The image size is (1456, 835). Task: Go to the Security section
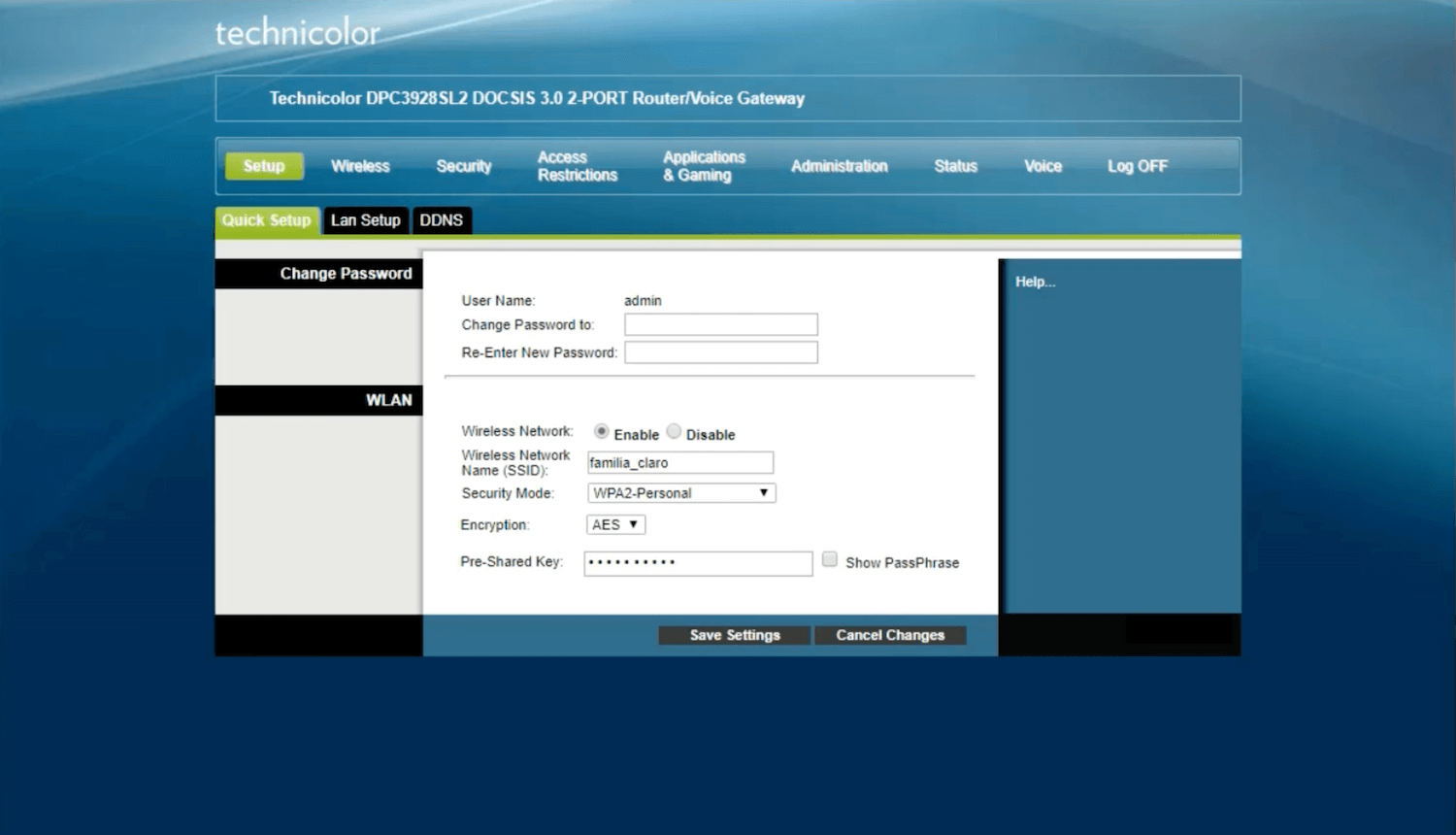pyautogui.click(x=464, y=166)
